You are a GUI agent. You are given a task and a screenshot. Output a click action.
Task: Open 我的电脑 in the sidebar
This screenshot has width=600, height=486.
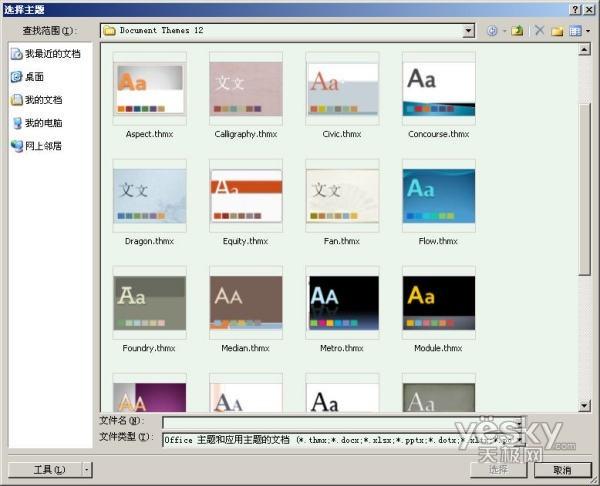(x=43, y=123)
